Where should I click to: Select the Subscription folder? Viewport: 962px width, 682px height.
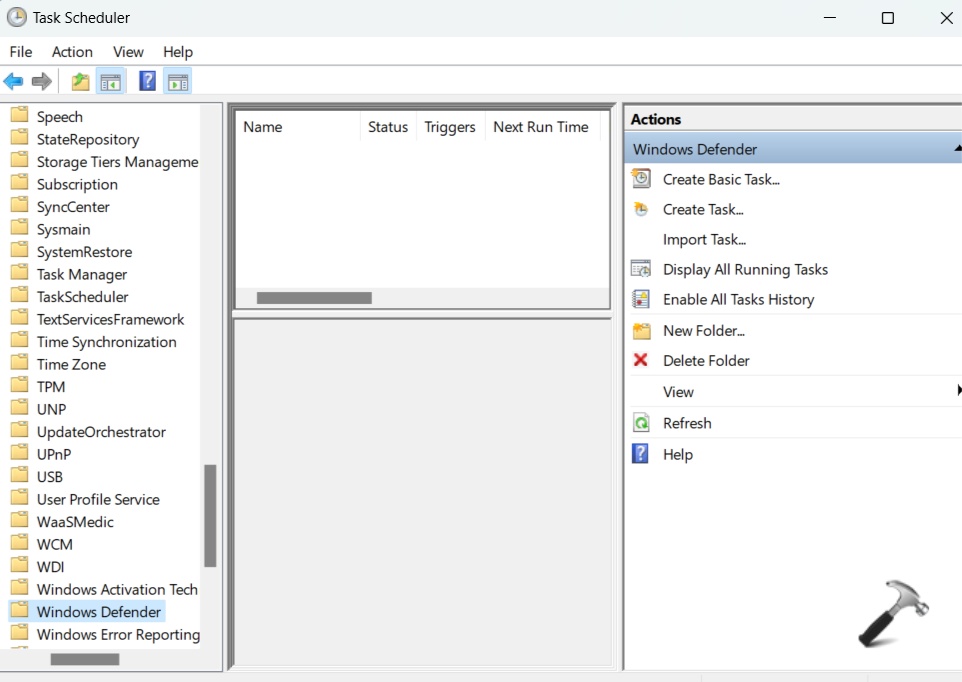point(77,185)
